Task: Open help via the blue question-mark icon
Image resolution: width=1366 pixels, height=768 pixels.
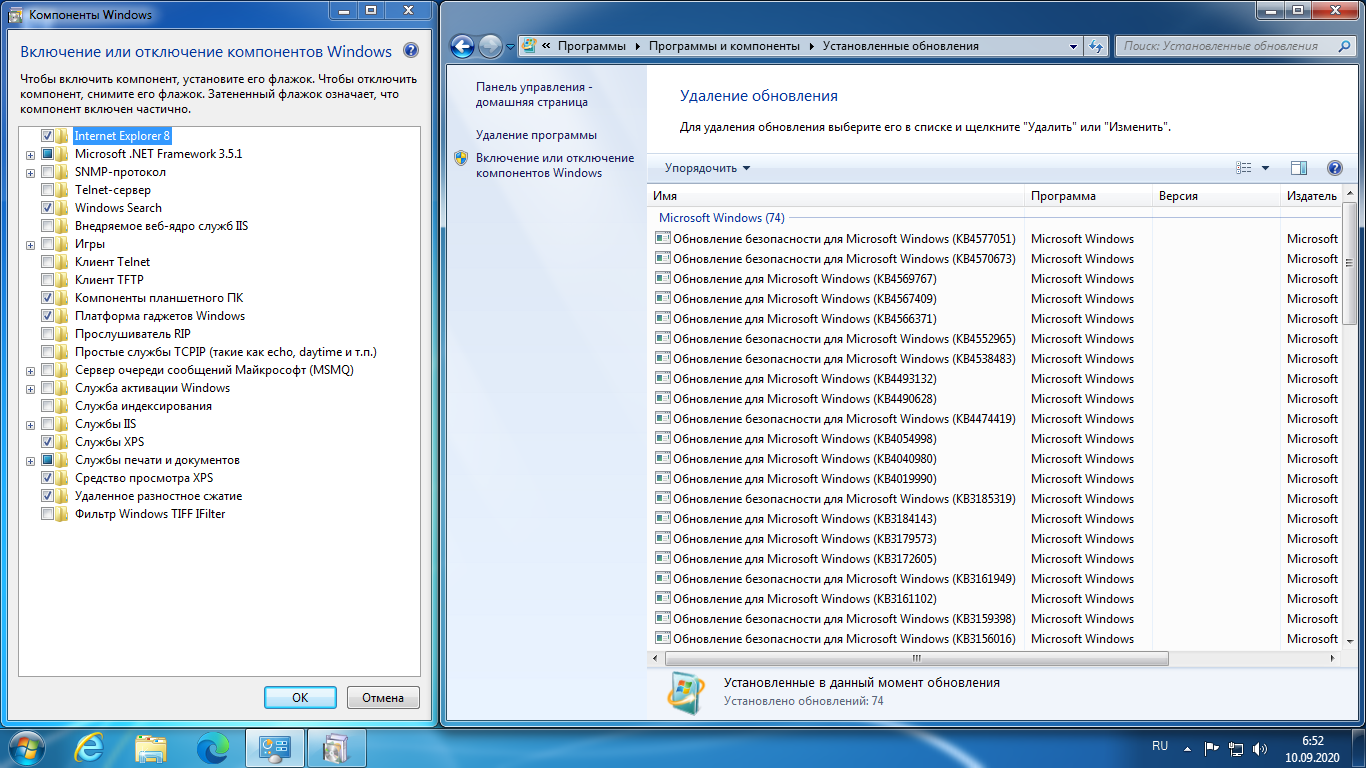Action: click(x=1334, y=168)
